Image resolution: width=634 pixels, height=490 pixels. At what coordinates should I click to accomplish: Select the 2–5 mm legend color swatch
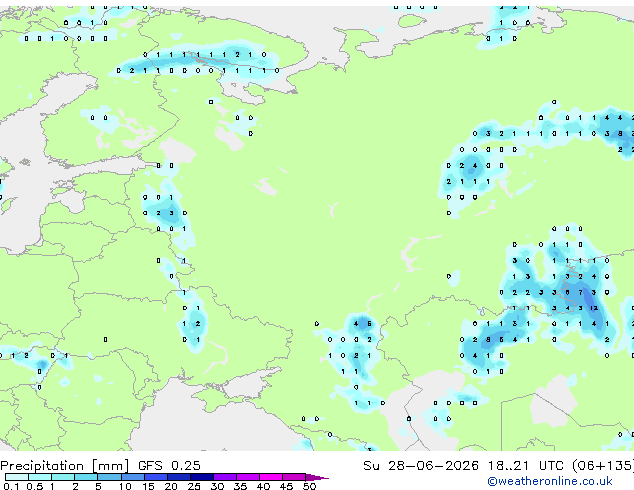pos(86,477)
